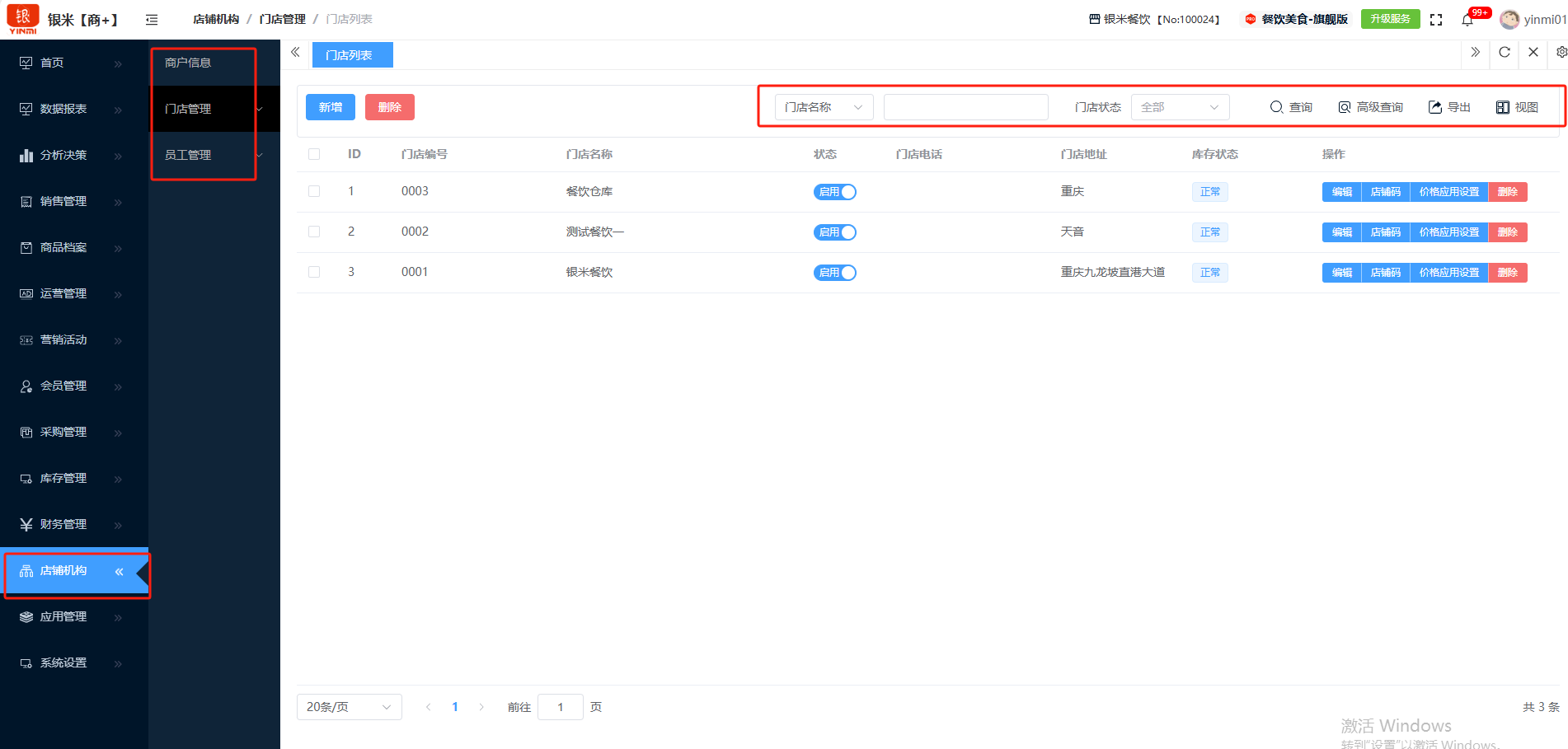Expand the 门店状态 status dropdown
This screenshot has width=1568, height=749.
[1180, 107]
